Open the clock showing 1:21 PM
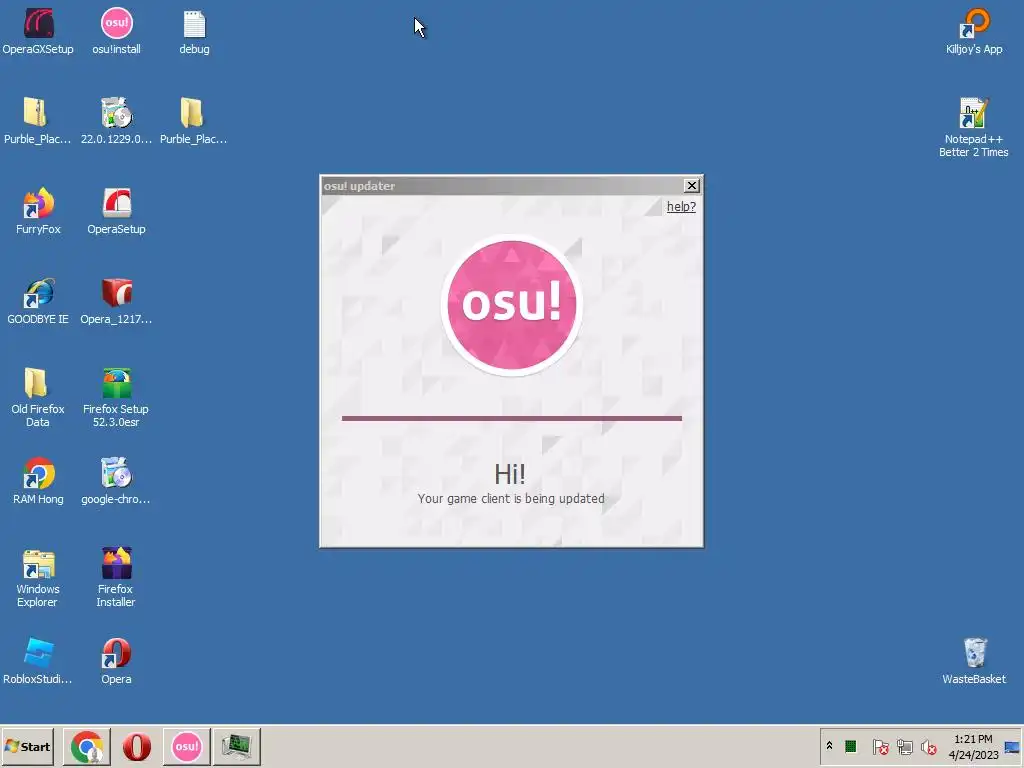Image resolution: width=1024 pixels, height=768 pixels. click(x=973, y=747)
